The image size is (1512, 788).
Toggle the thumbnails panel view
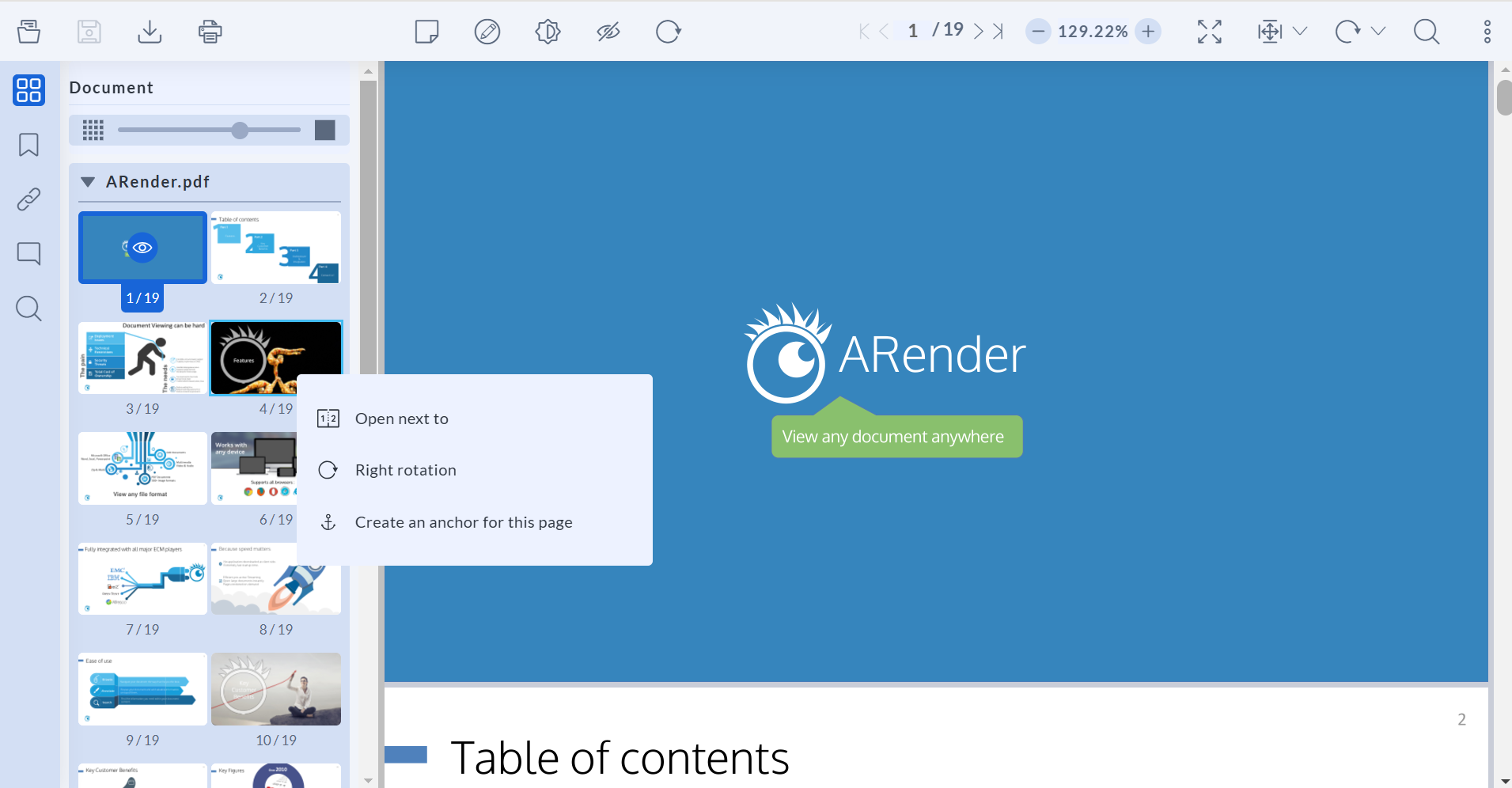[x=28, y=90]
